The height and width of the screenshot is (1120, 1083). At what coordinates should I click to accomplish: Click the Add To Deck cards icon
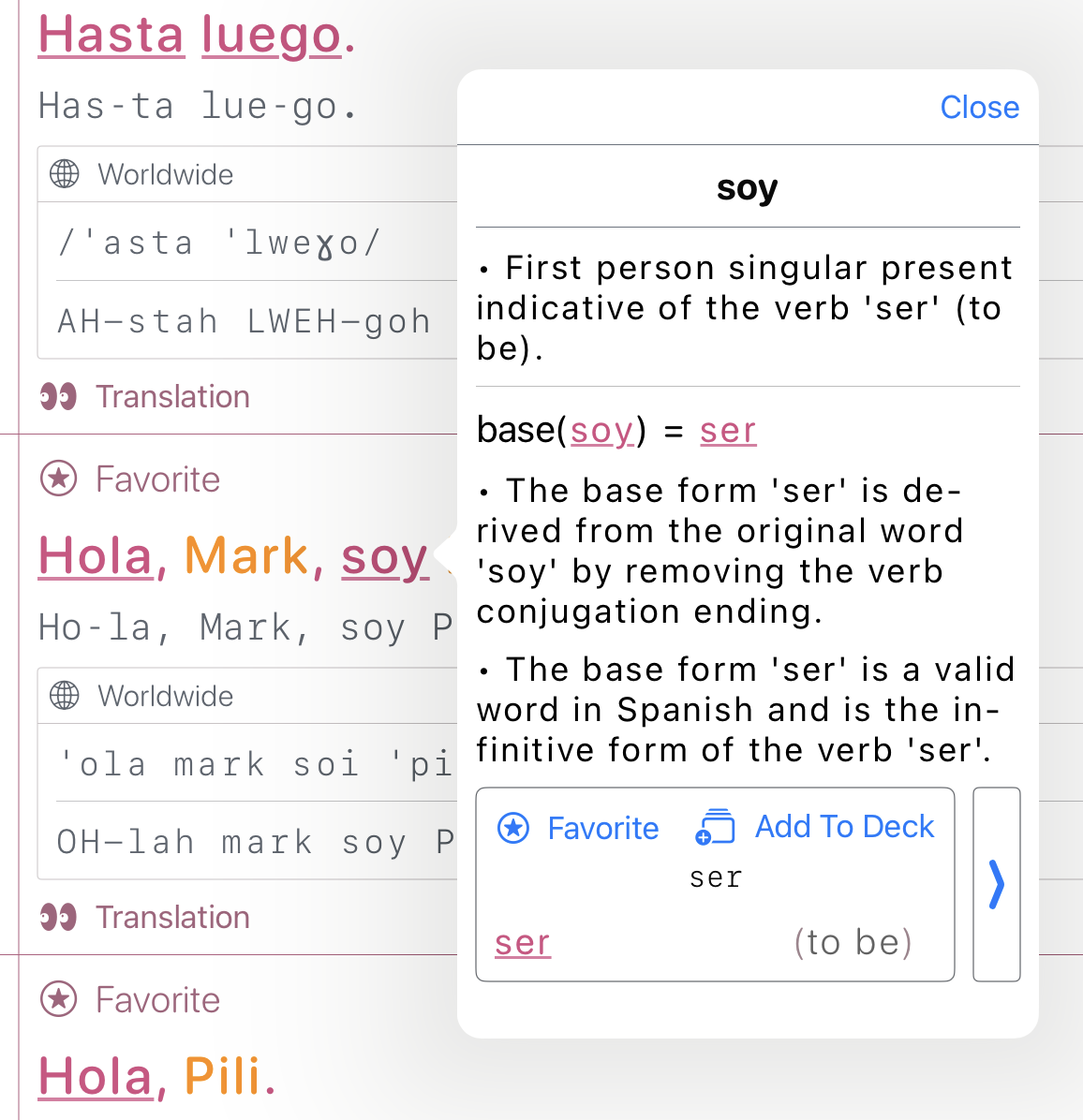[x=716, y=827]
